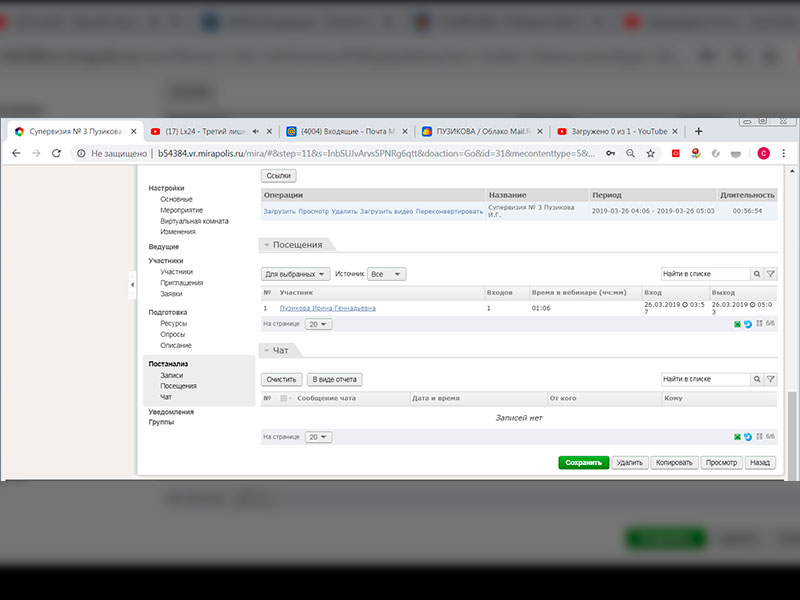This screenshot has width=800, height=600.
Task: Open the pink profile avatar 'C'
Action: (x=763, y=153)
